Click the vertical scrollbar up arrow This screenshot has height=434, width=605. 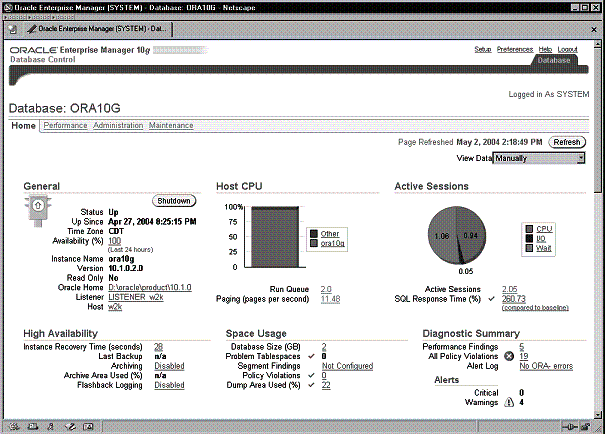point(598,43)
